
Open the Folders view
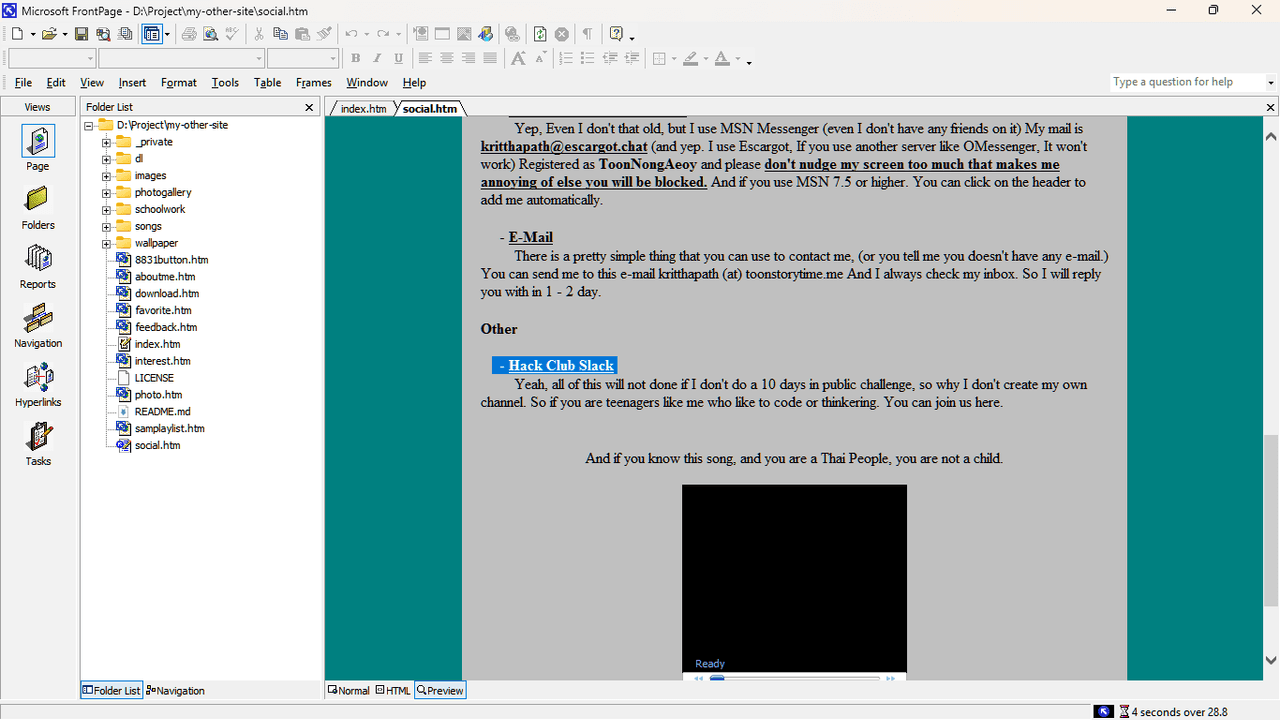(x=38, y=207)
